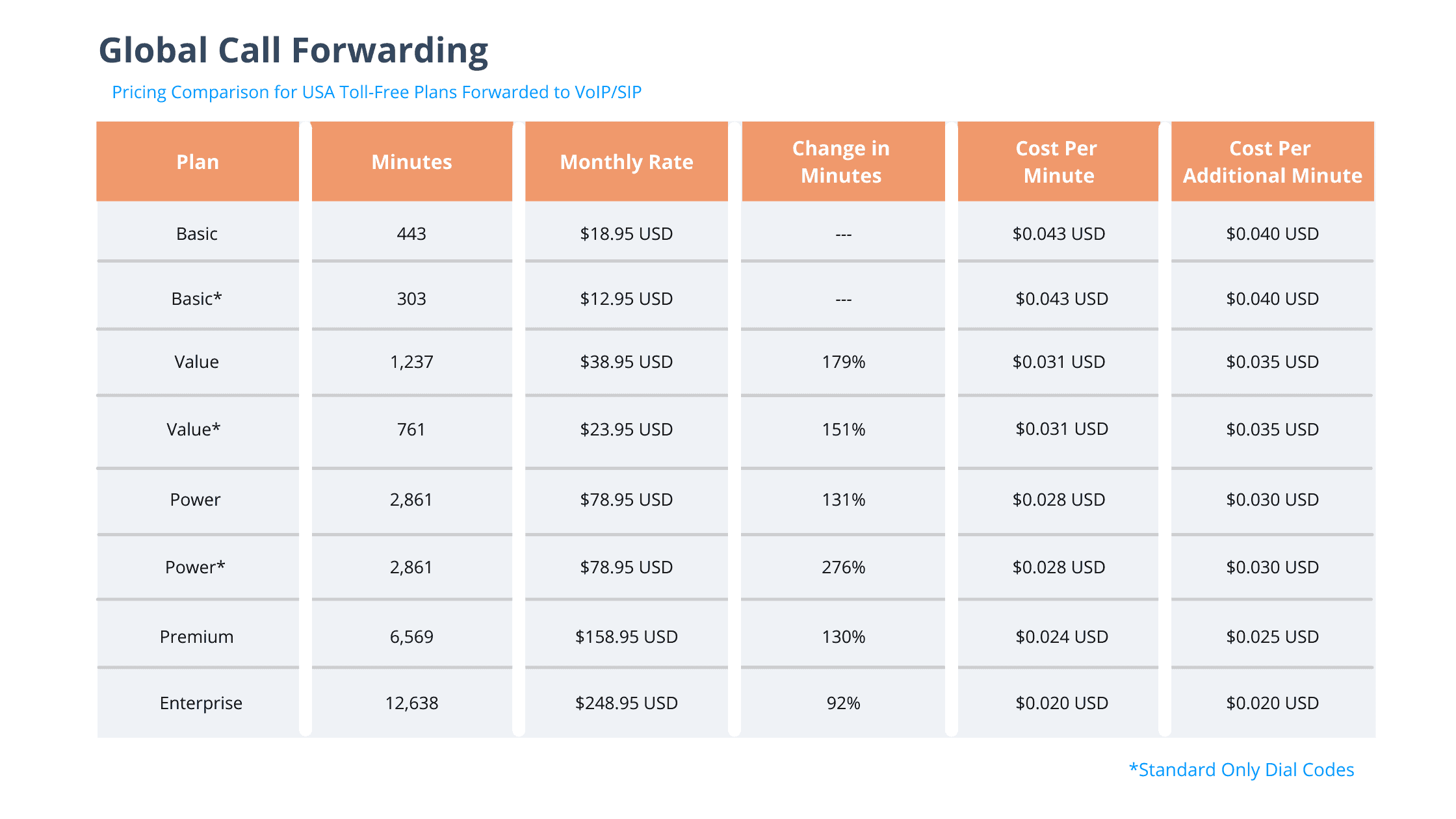
Task: Click the 276% change in minutes cell
Action: [x=843, y=567]
